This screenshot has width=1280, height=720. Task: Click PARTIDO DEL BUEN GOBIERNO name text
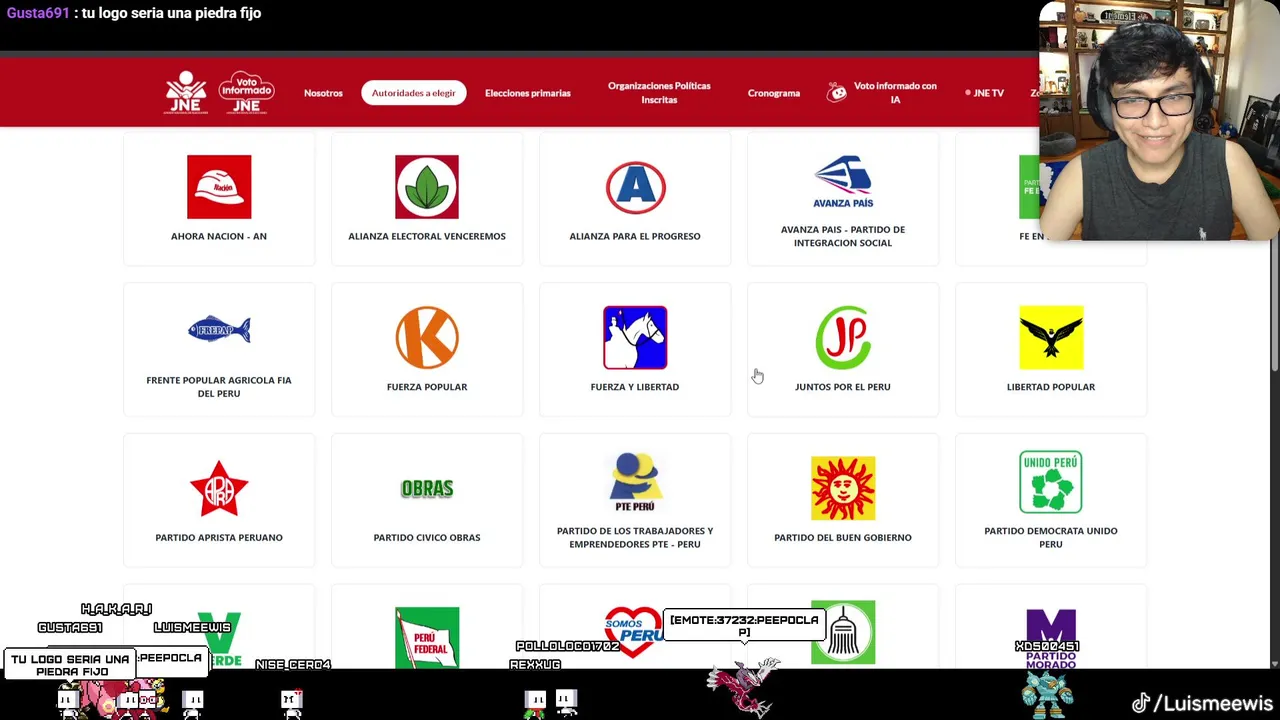(x=843, y=538)
